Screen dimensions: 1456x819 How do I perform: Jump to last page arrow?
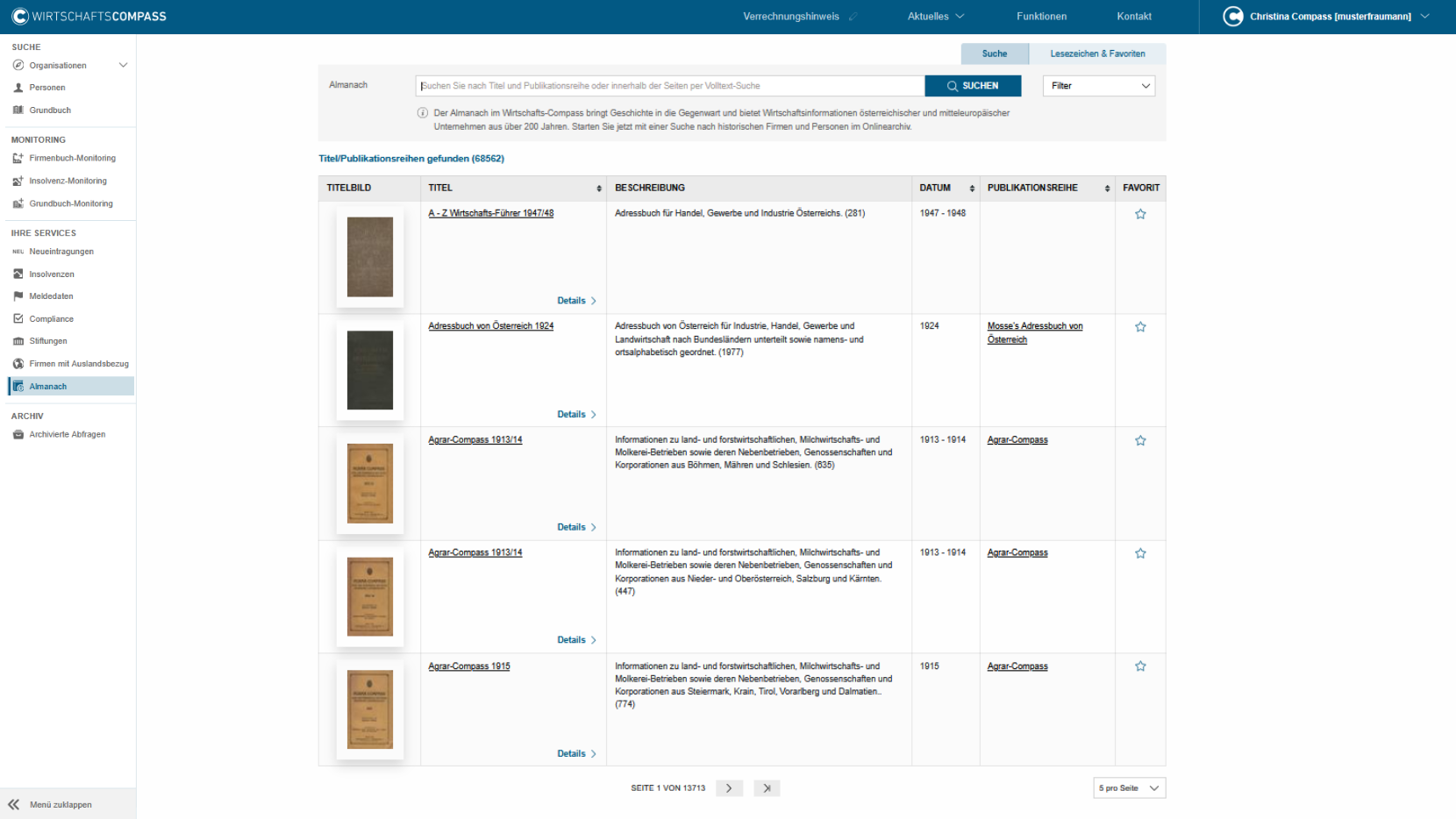pos(767,788)
